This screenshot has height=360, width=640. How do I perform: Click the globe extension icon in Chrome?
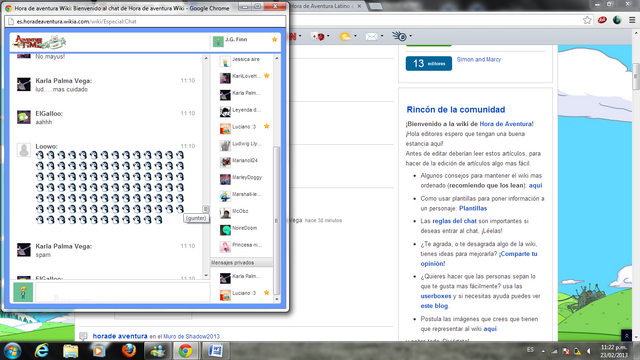coord(617,20)
